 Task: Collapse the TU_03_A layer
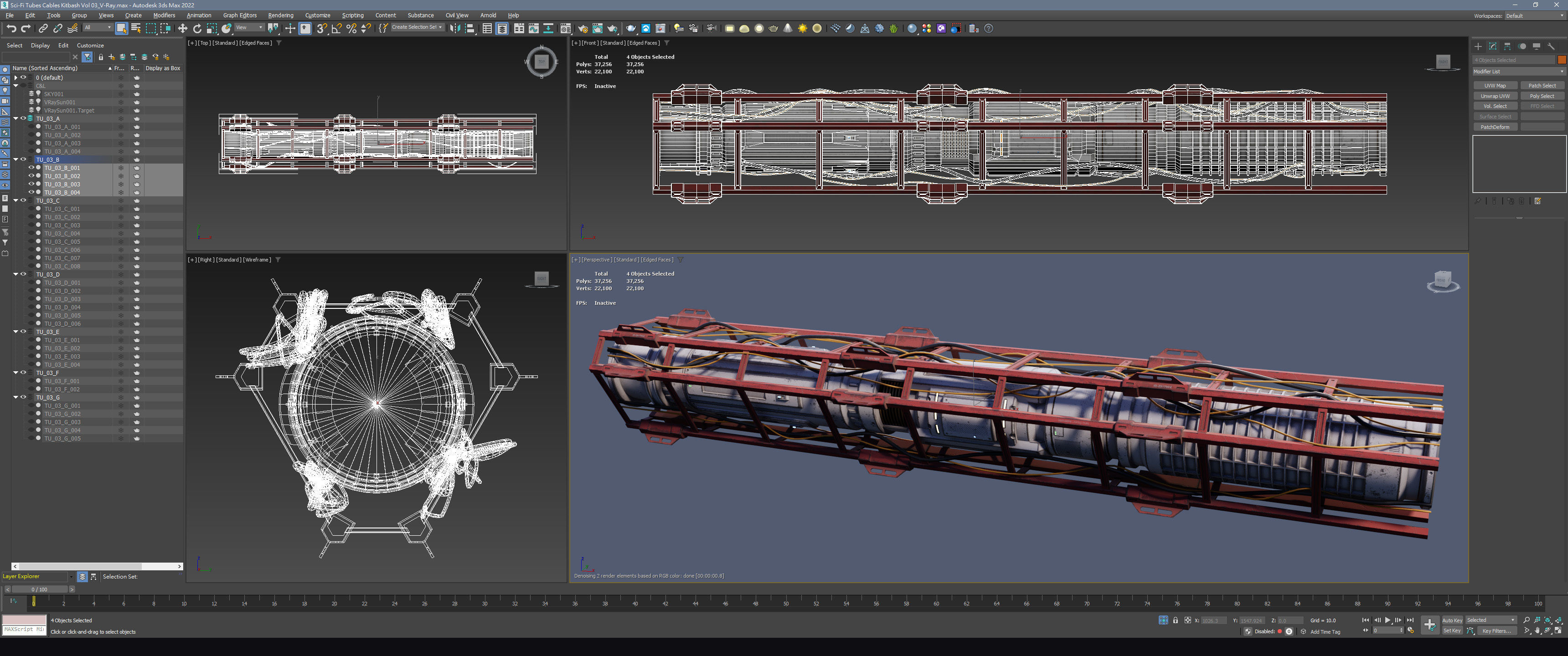point(16,118)
